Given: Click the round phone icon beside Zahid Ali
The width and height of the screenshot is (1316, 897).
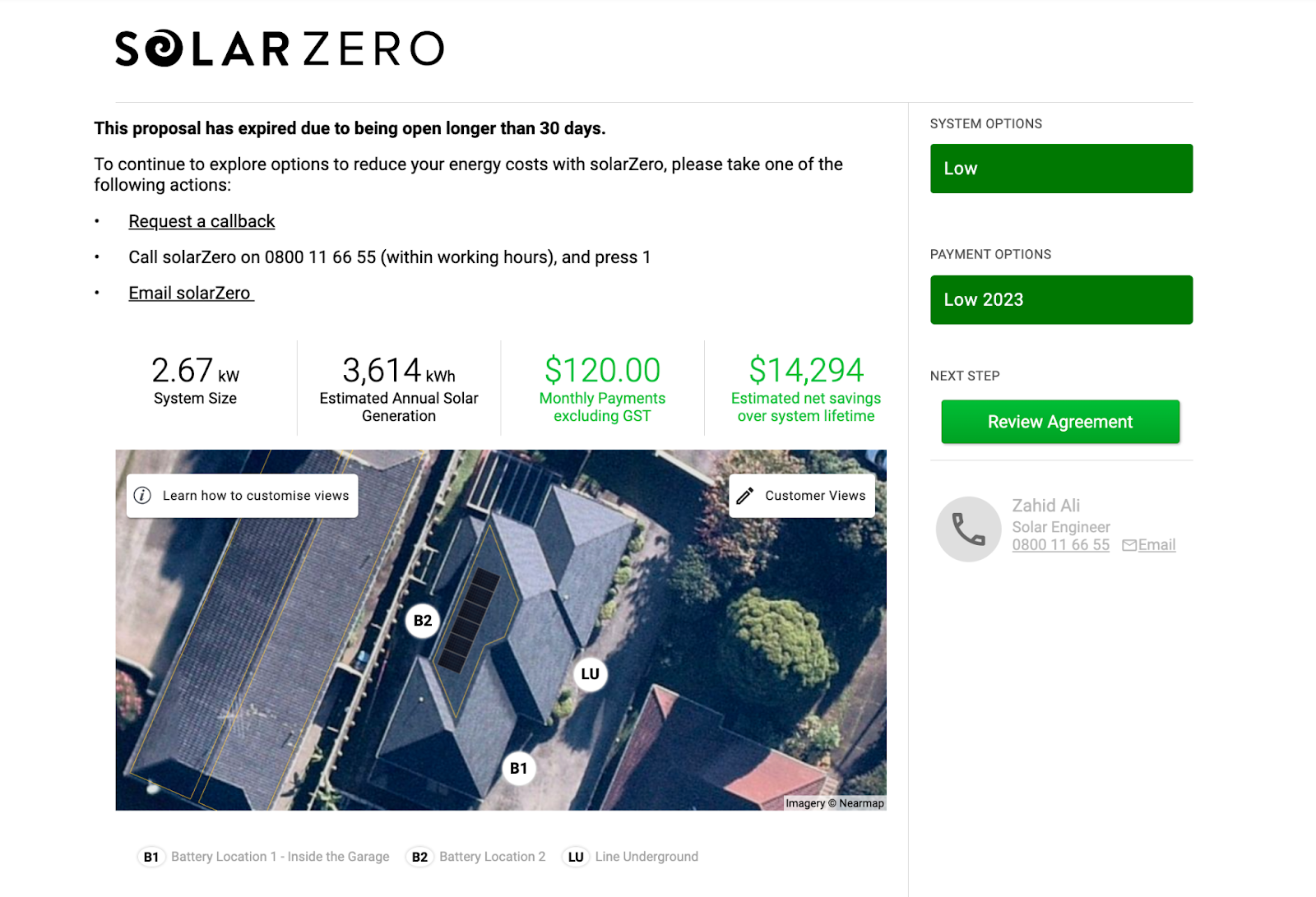Looking at the screenshot, I should coord(968,529).
